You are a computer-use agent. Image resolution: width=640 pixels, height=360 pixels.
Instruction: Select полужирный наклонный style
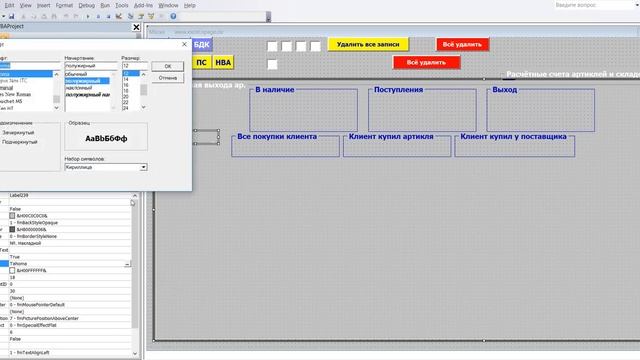tap(87, 95)
